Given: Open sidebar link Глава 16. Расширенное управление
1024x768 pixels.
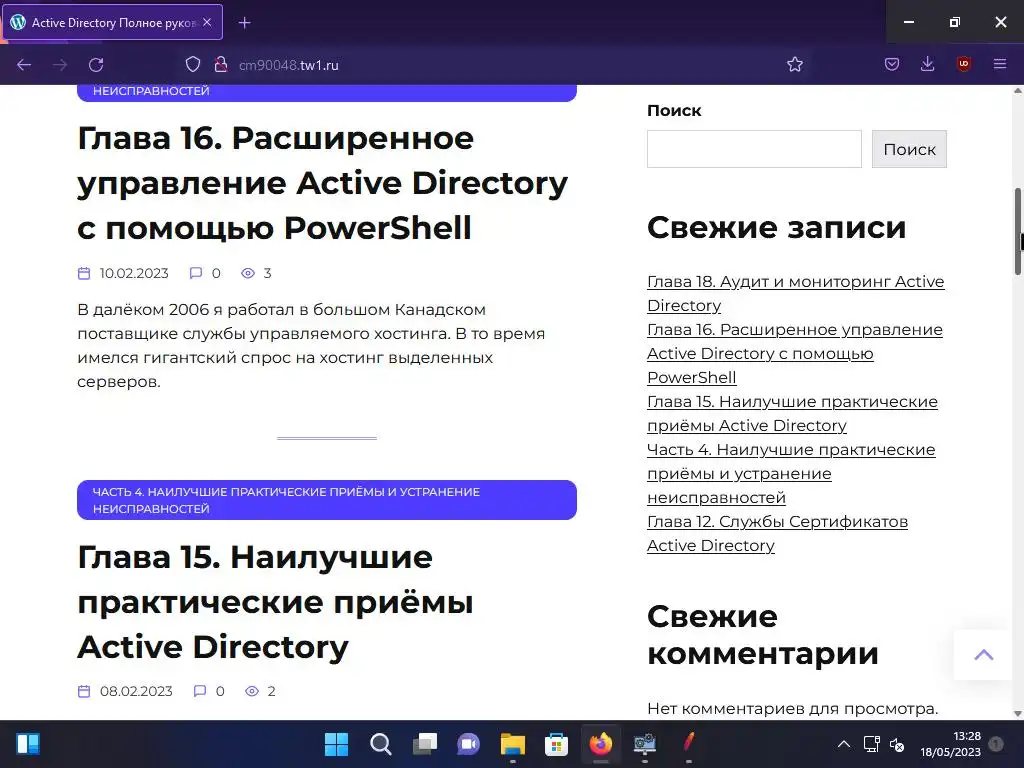Looking at the screenshot, I should (x=795, y=353).
